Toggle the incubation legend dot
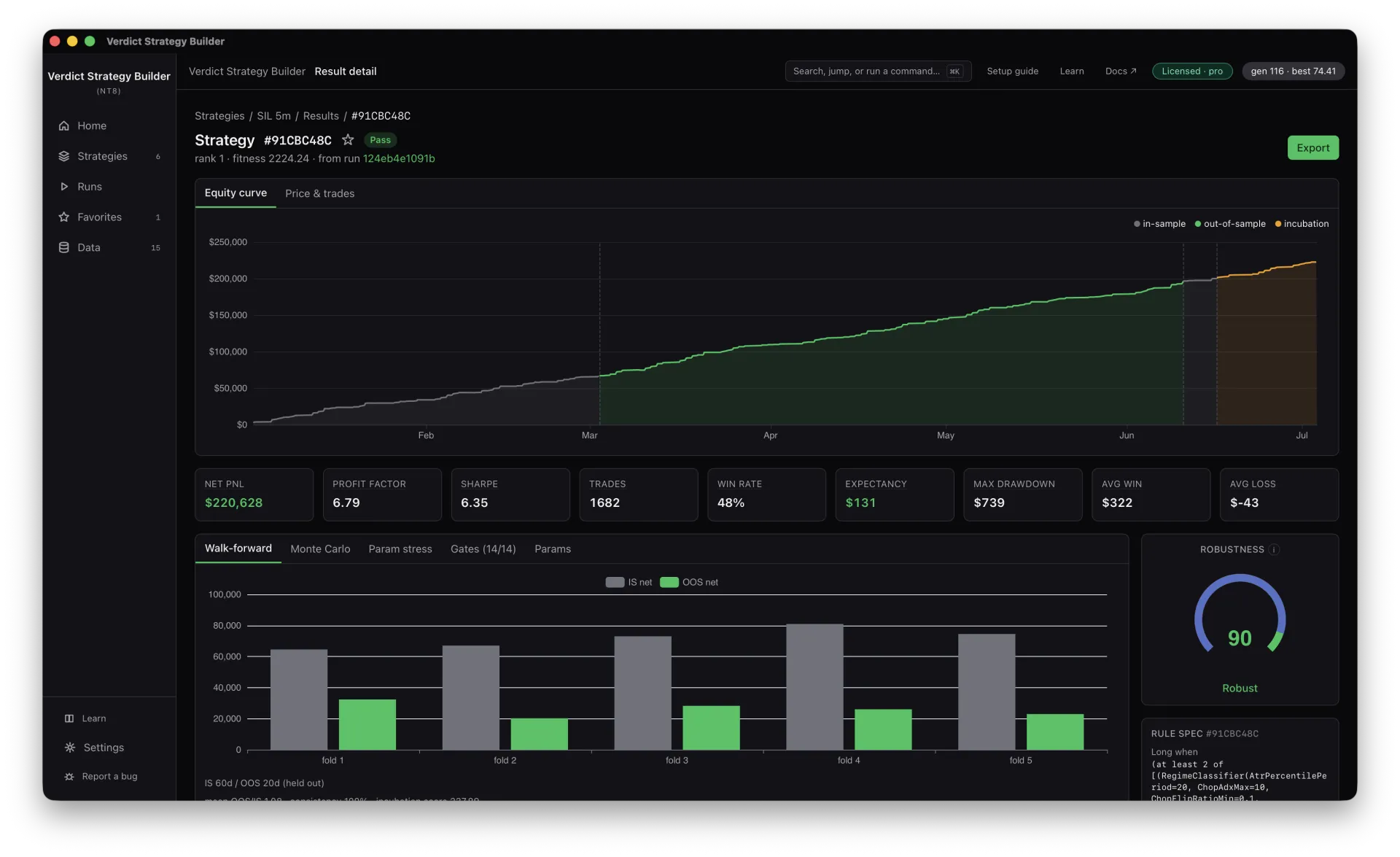Viewport: 1400px width, 857px height. coord(1278,224)
